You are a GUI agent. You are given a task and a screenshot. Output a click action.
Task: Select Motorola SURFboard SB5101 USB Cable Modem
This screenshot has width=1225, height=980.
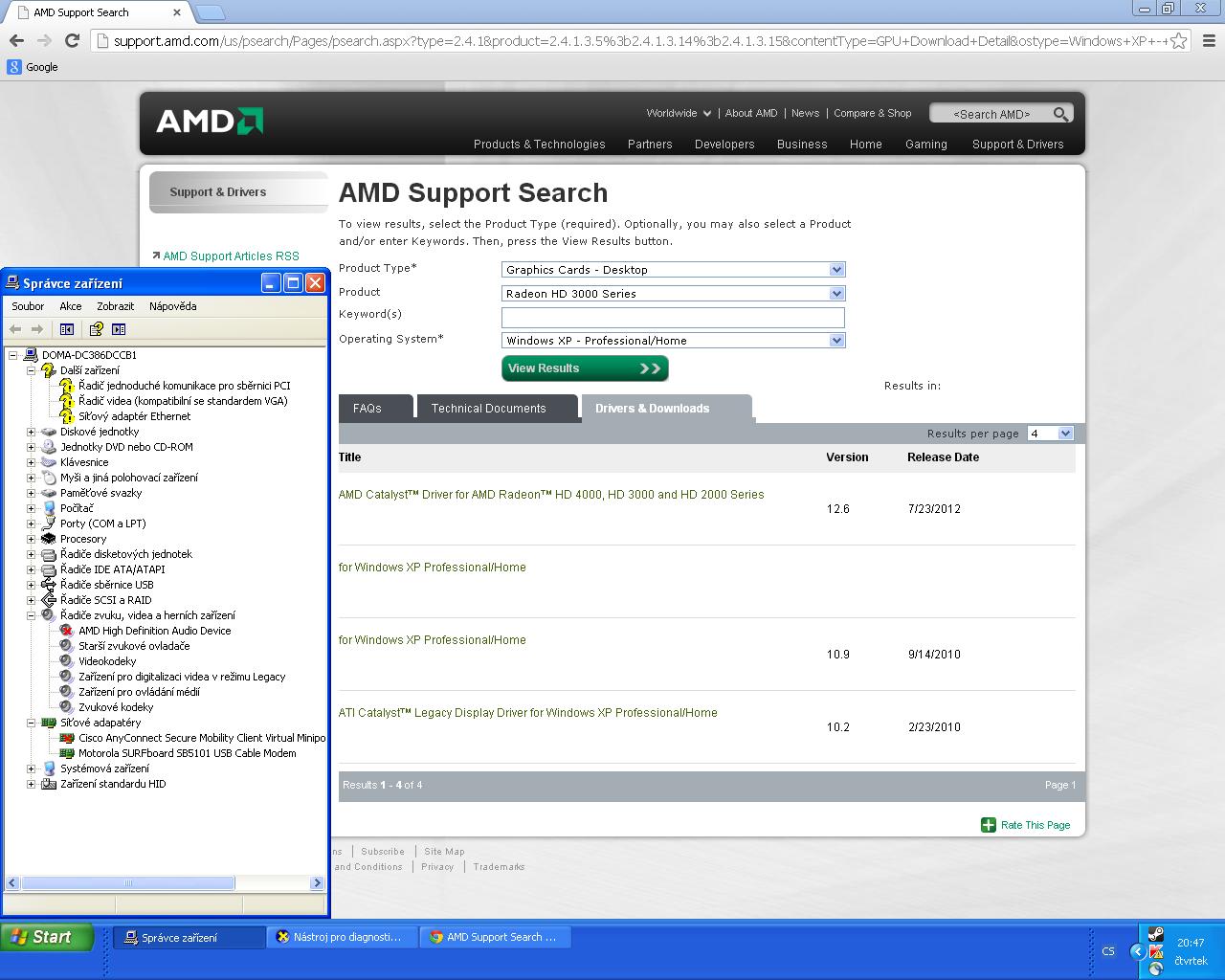click(188, 753)
